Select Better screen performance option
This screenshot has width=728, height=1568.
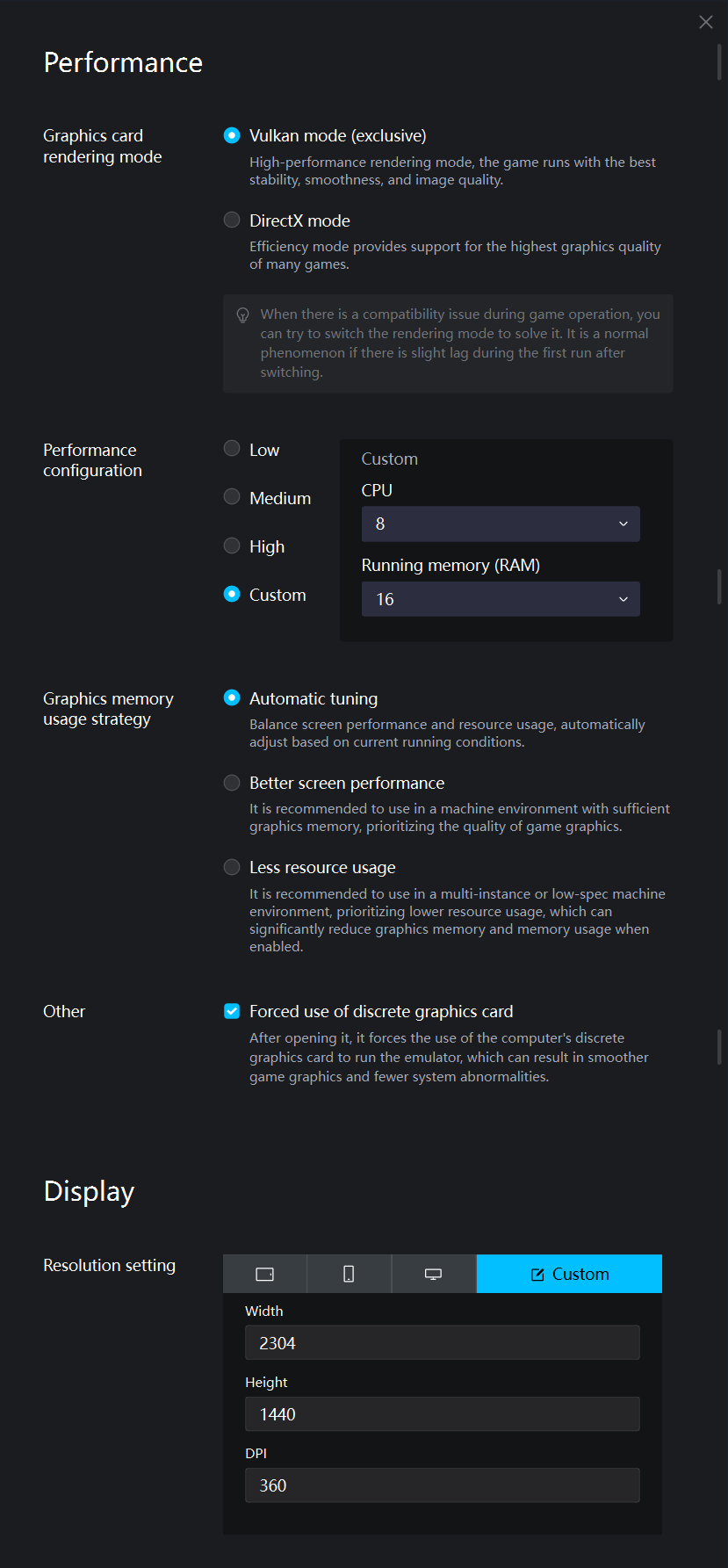pos(232,783)
